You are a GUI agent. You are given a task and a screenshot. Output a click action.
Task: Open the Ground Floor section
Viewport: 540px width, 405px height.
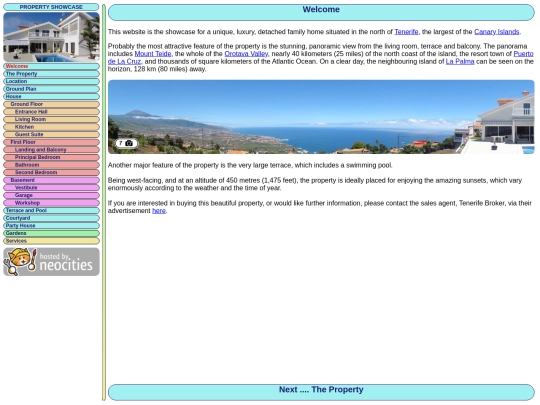(51, 104)
